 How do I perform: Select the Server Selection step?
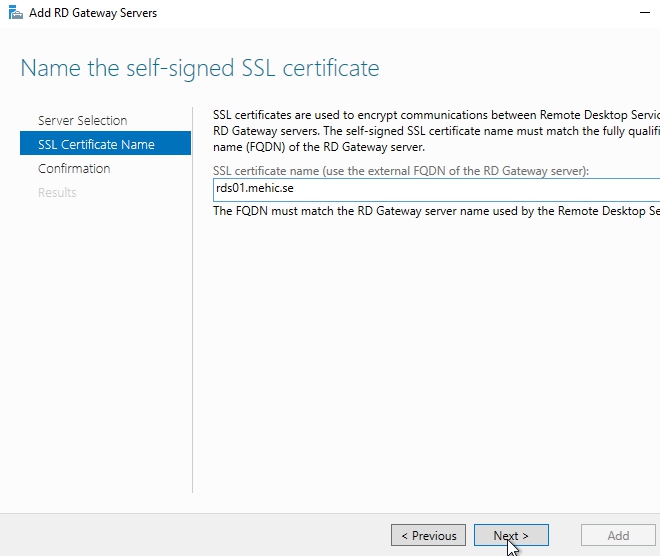click(x=83, y=120)
